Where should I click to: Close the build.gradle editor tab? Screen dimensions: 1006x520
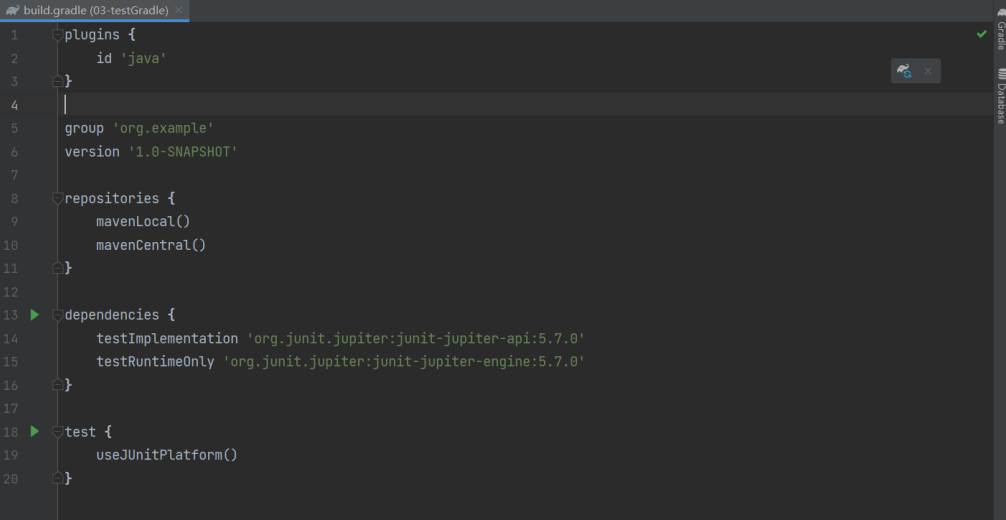[x=178, y=10]
